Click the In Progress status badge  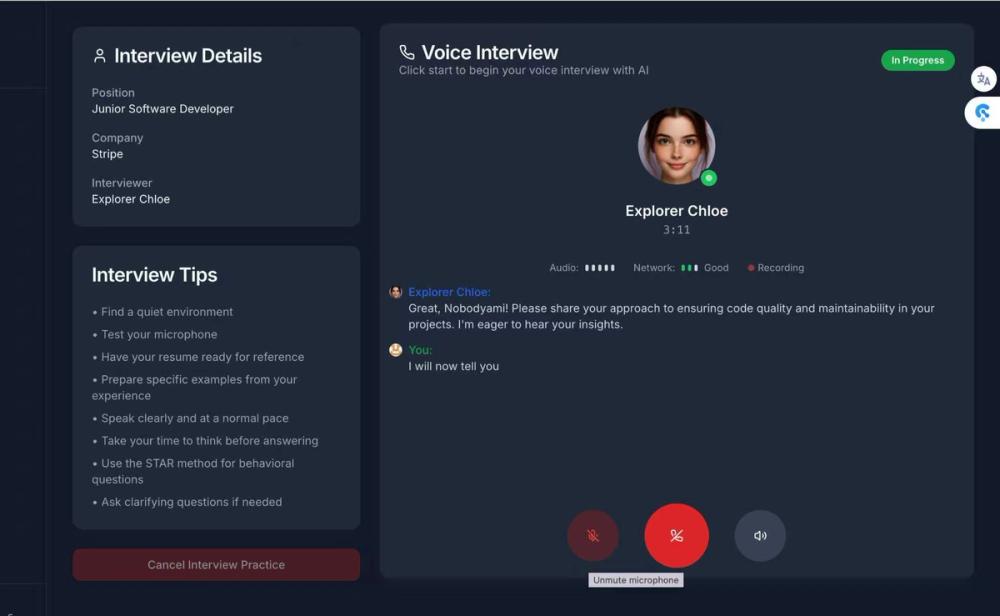(x=917, y=60)
